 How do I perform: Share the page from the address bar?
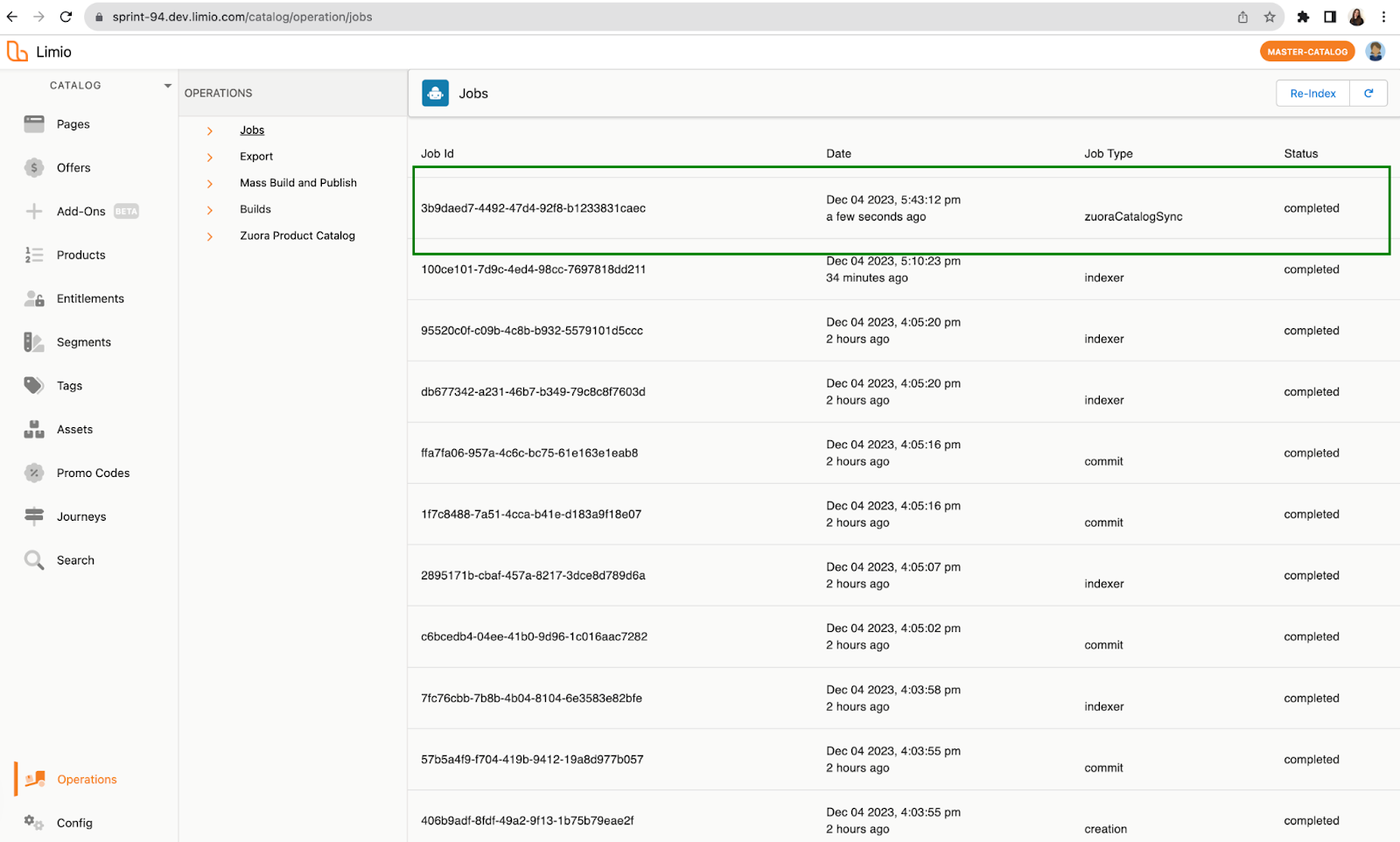tap(1242, 17)
